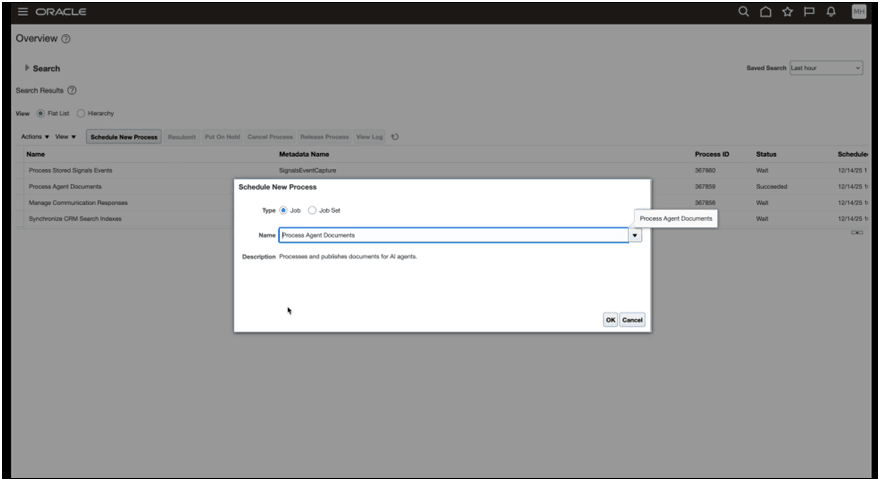
Task: Refresh the search results table
Action: point(395,137)
